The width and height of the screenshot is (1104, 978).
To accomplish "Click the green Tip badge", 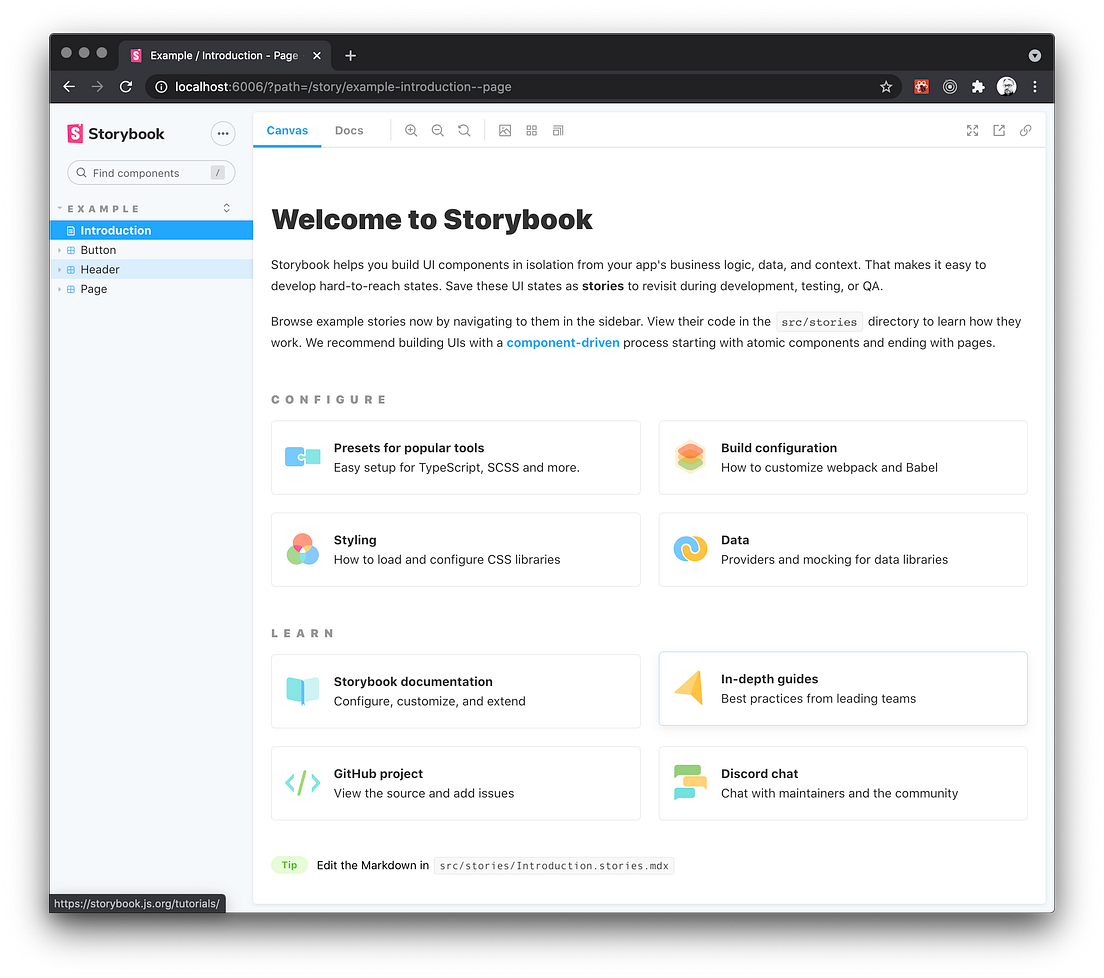I will point(289,865).
